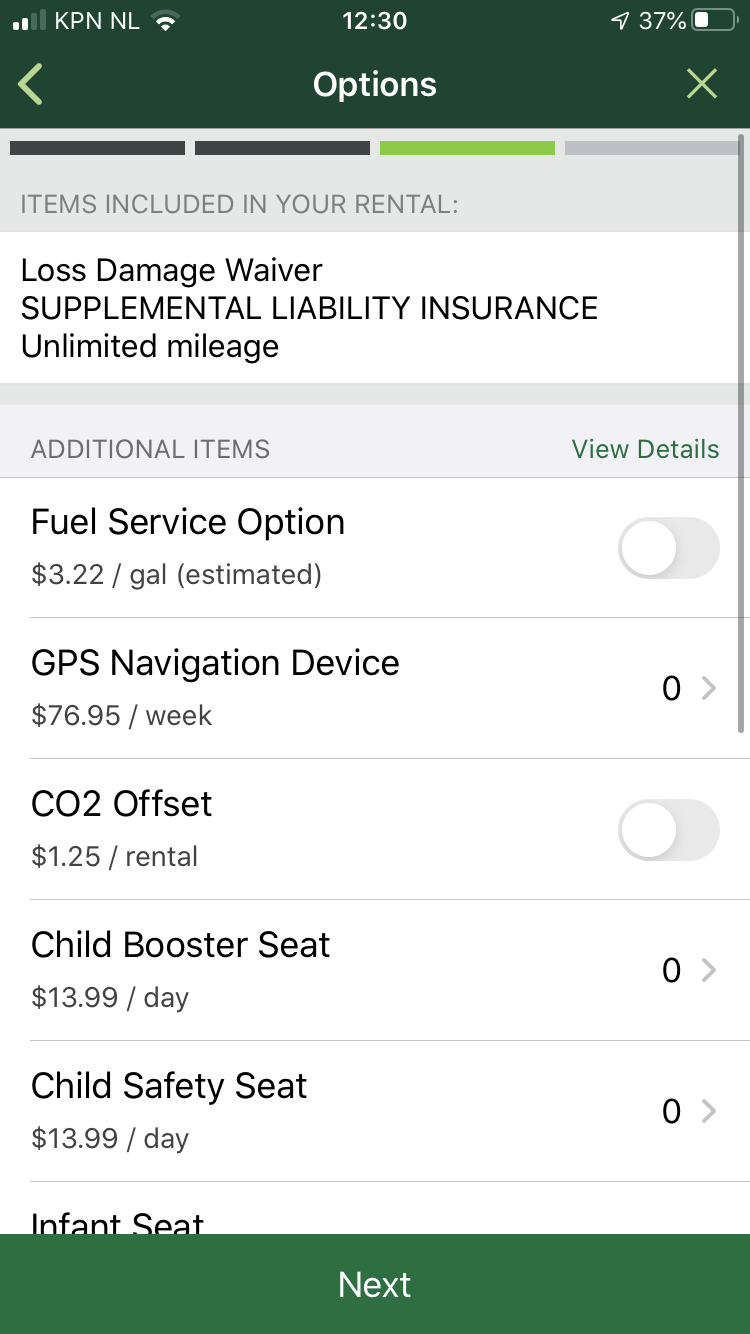Enable the Fuel Service Option switch
Screen dimensions: 750x1334
(668, 548)
